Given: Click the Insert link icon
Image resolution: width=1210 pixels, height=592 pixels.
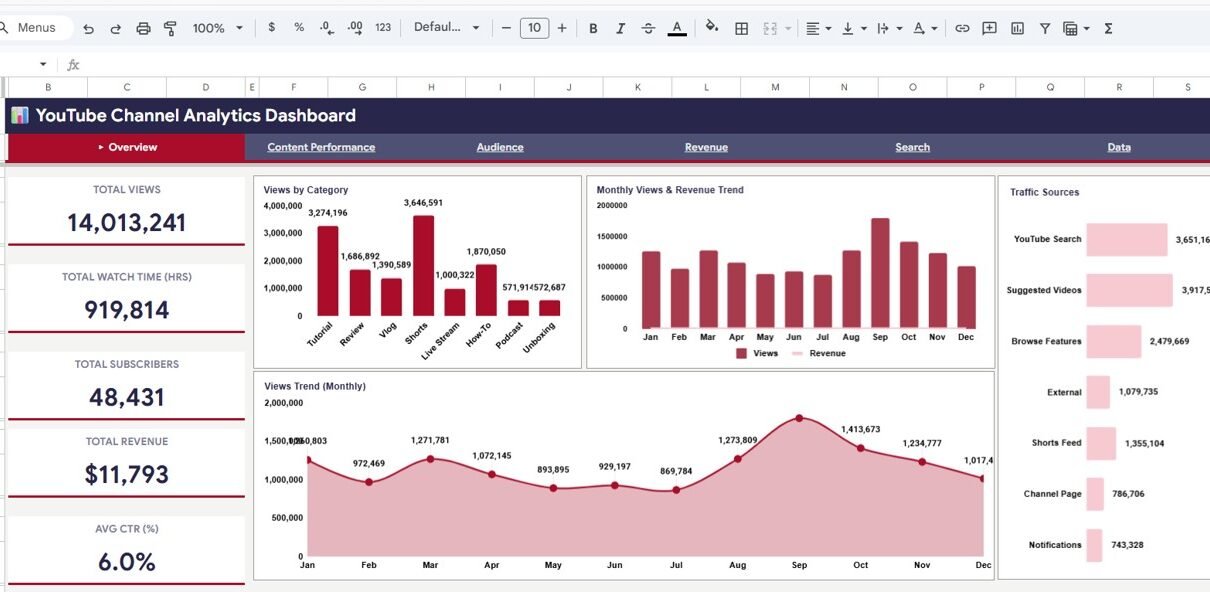Looking at the screenshot, I should [962, 28].
